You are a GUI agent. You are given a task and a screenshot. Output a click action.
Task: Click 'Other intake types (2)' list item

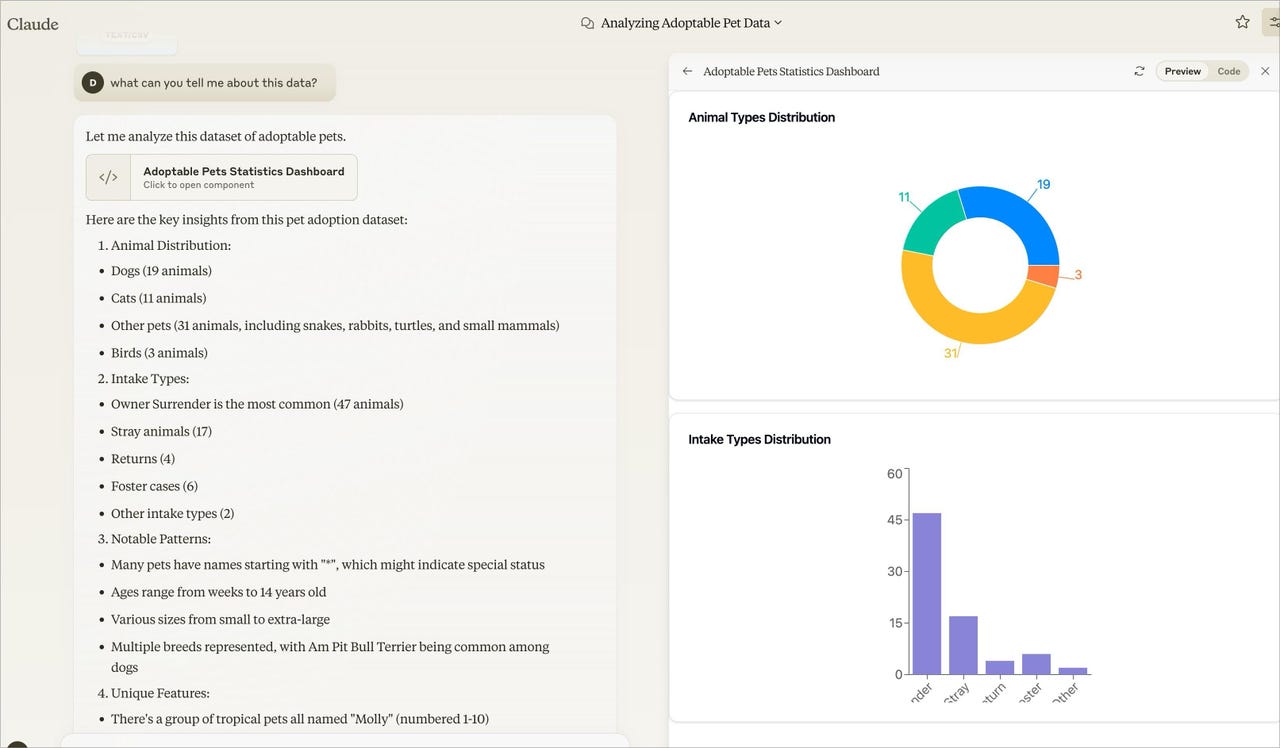coord(172,513)
